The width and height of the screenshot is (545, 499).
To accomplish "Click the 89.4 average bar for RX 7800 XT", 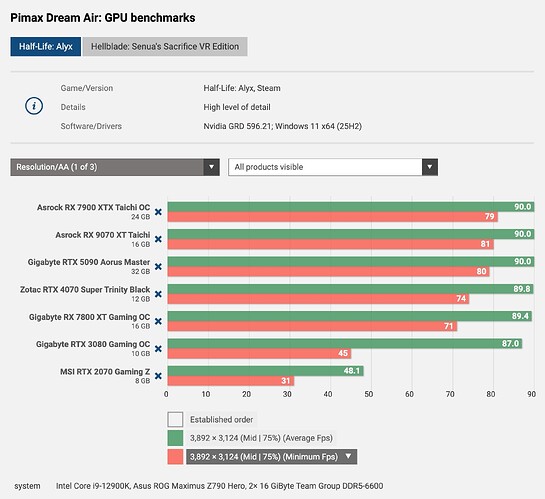I will (350, 316).
